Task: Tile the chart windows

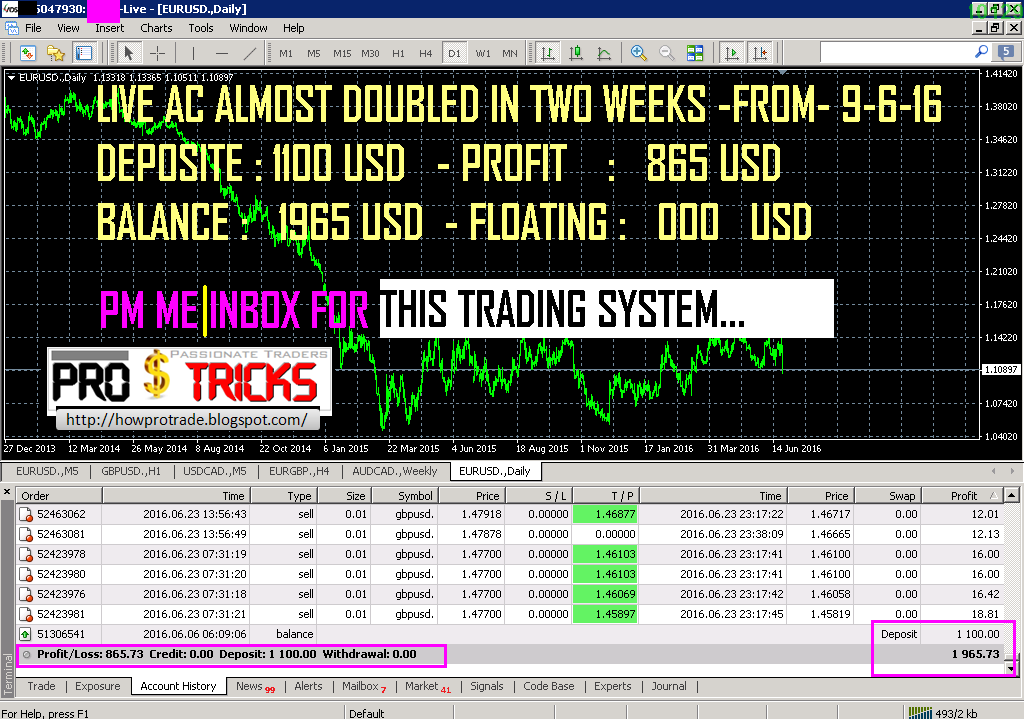Action: [695, 54]
